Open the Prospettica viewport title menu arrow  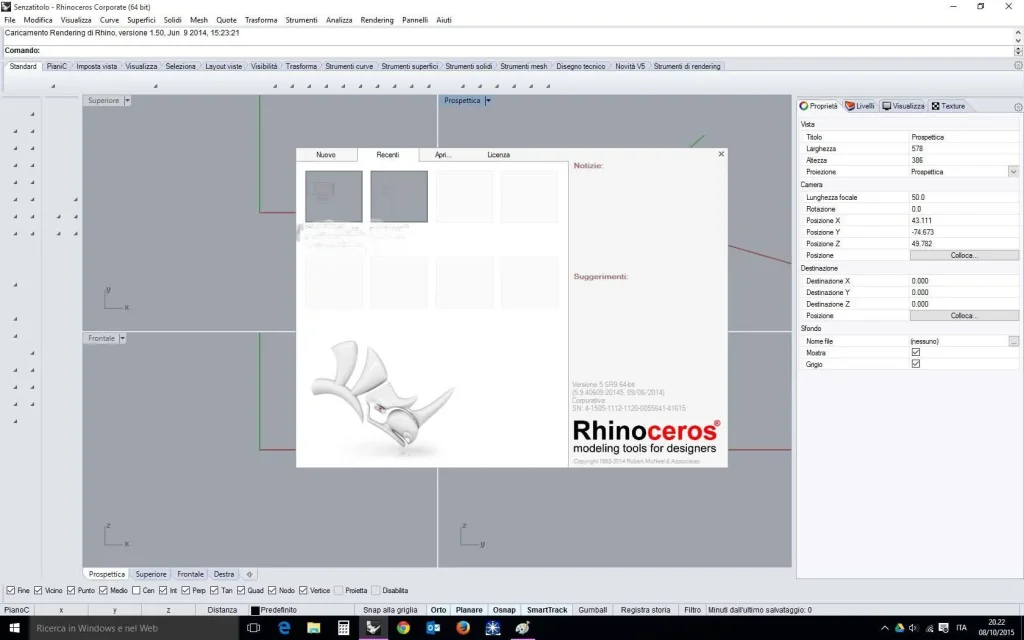pos(488,101)
